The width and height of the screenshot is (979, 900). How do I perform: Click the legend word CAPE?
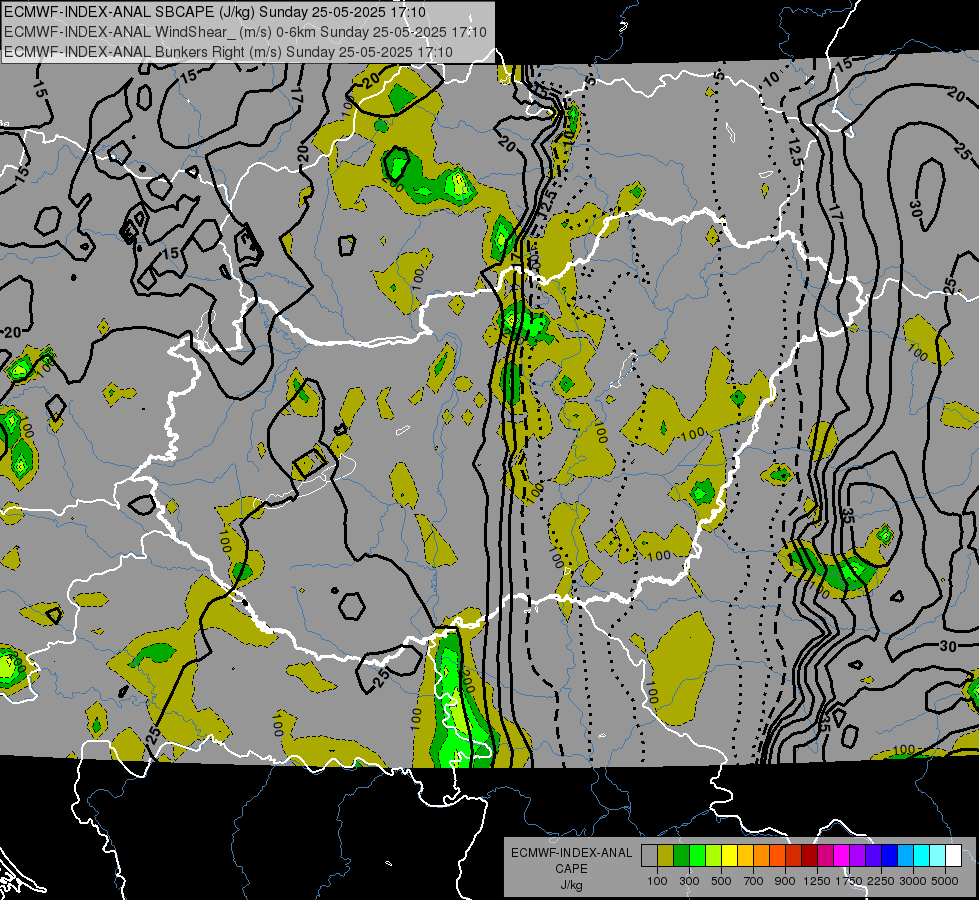(571, 869)
